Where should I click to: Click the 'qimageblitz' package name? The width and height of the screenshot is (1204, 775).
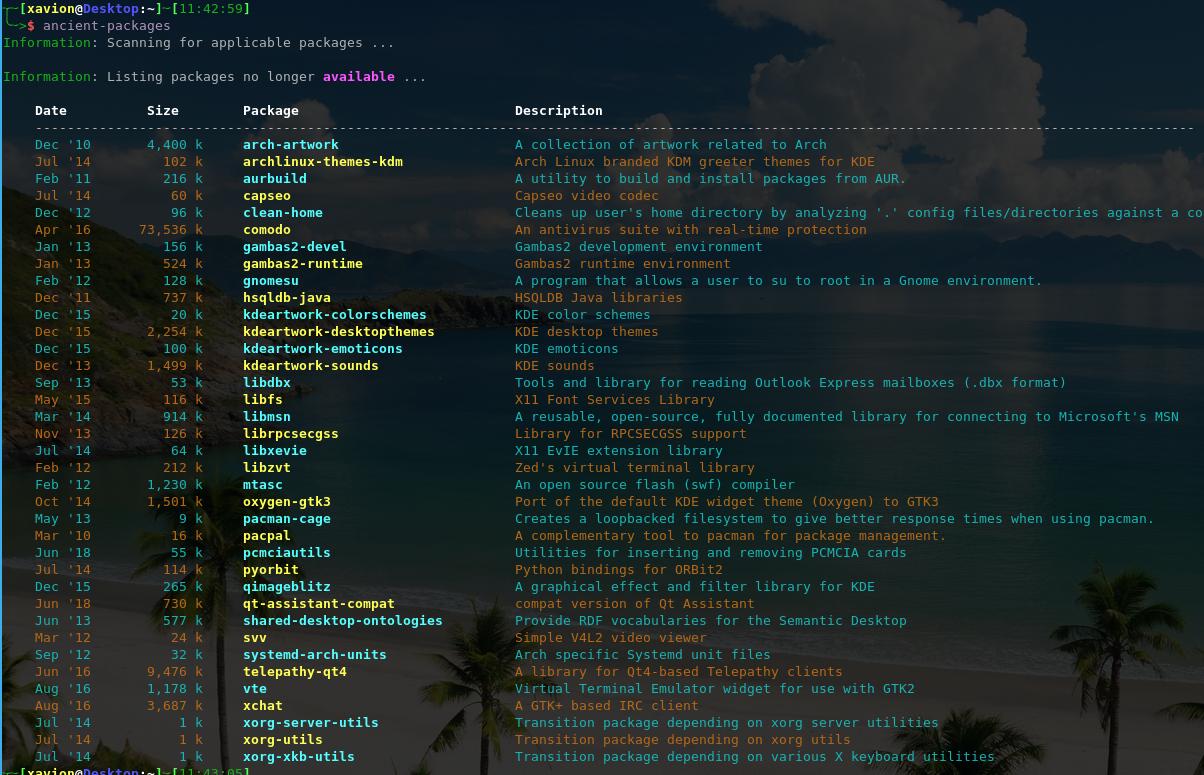tap(287, 586)
